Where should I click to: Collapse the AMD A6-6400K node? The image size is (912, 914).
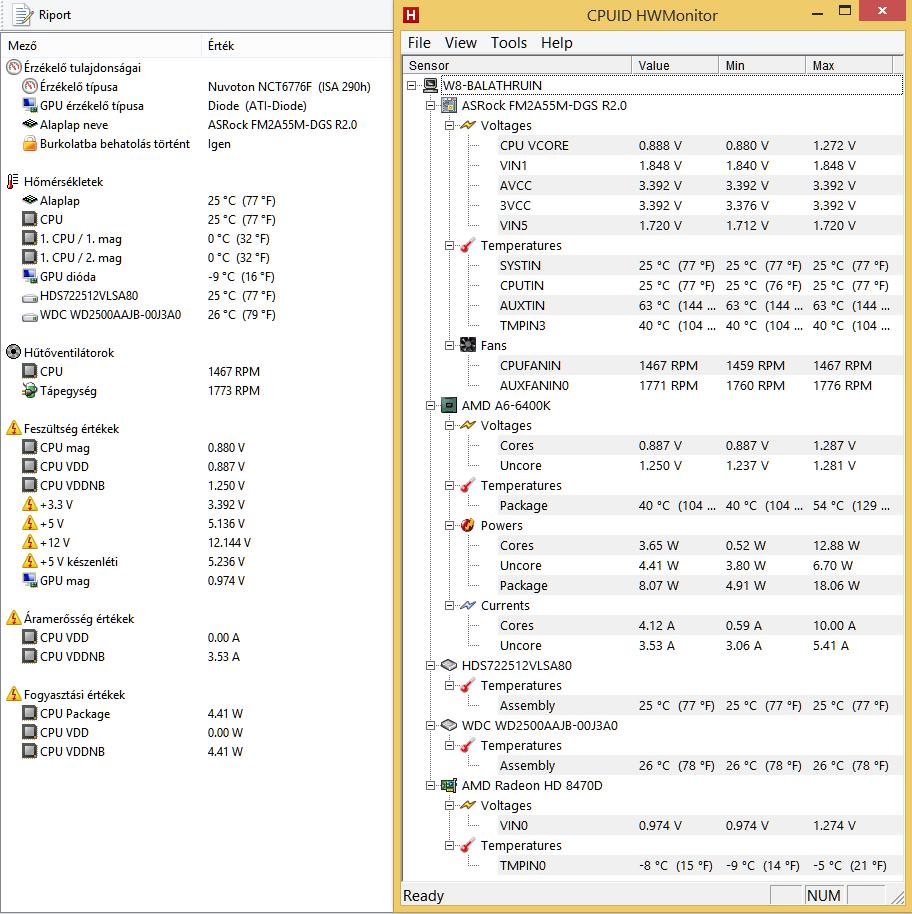[430, 405]
